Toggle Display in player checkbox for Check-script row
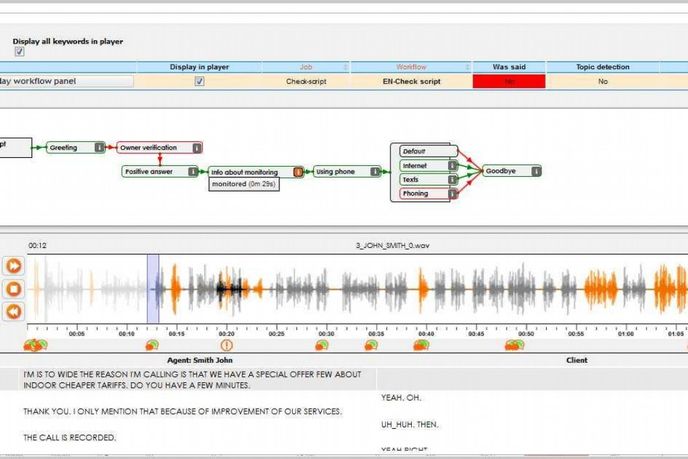688x459 pixels. click(200, 81)
